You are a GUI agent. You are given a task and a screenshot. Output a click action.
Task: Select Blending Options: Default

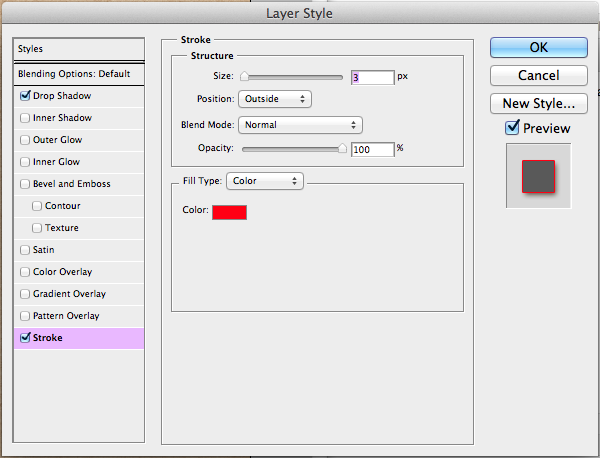(x=79, y=74)
